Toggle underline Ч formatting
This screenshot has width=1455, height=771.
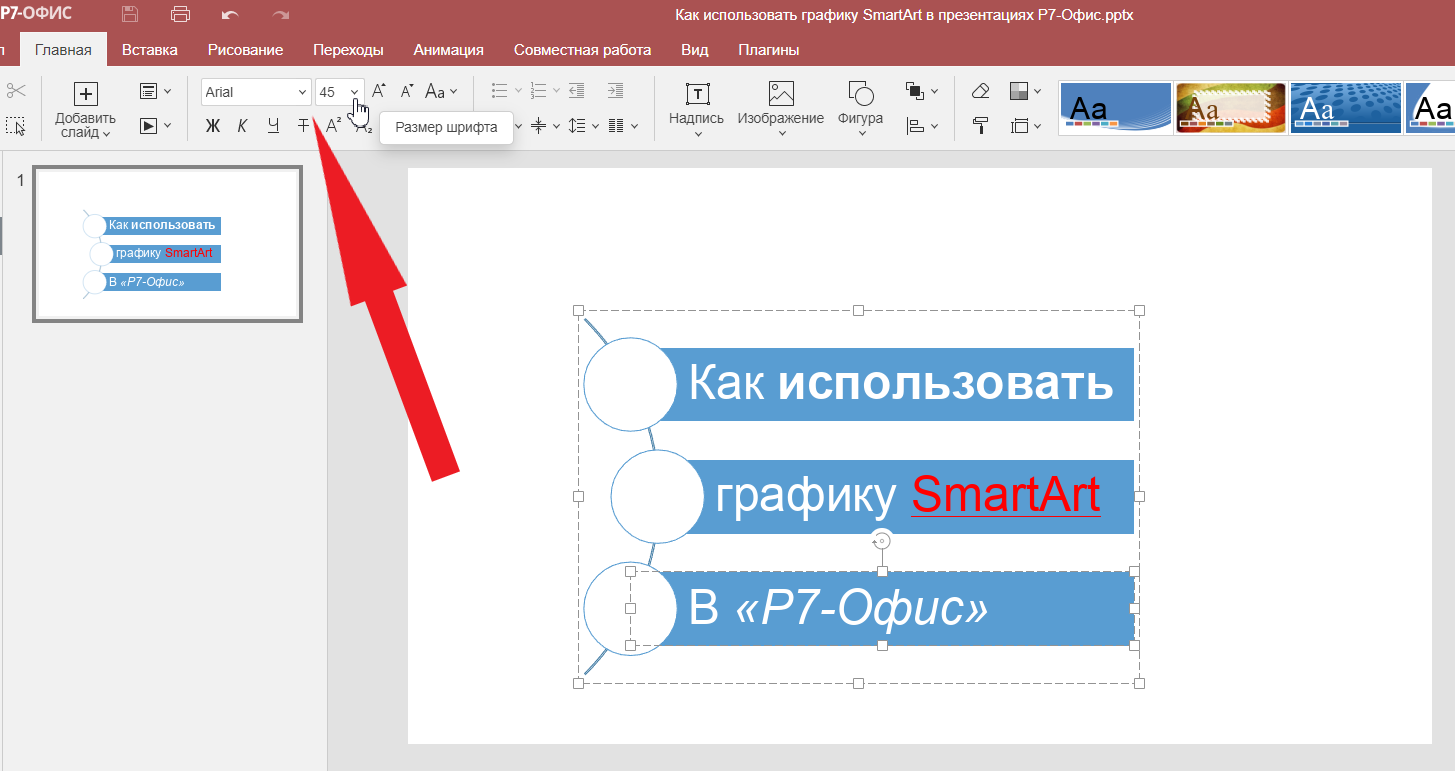click(273, 126)
